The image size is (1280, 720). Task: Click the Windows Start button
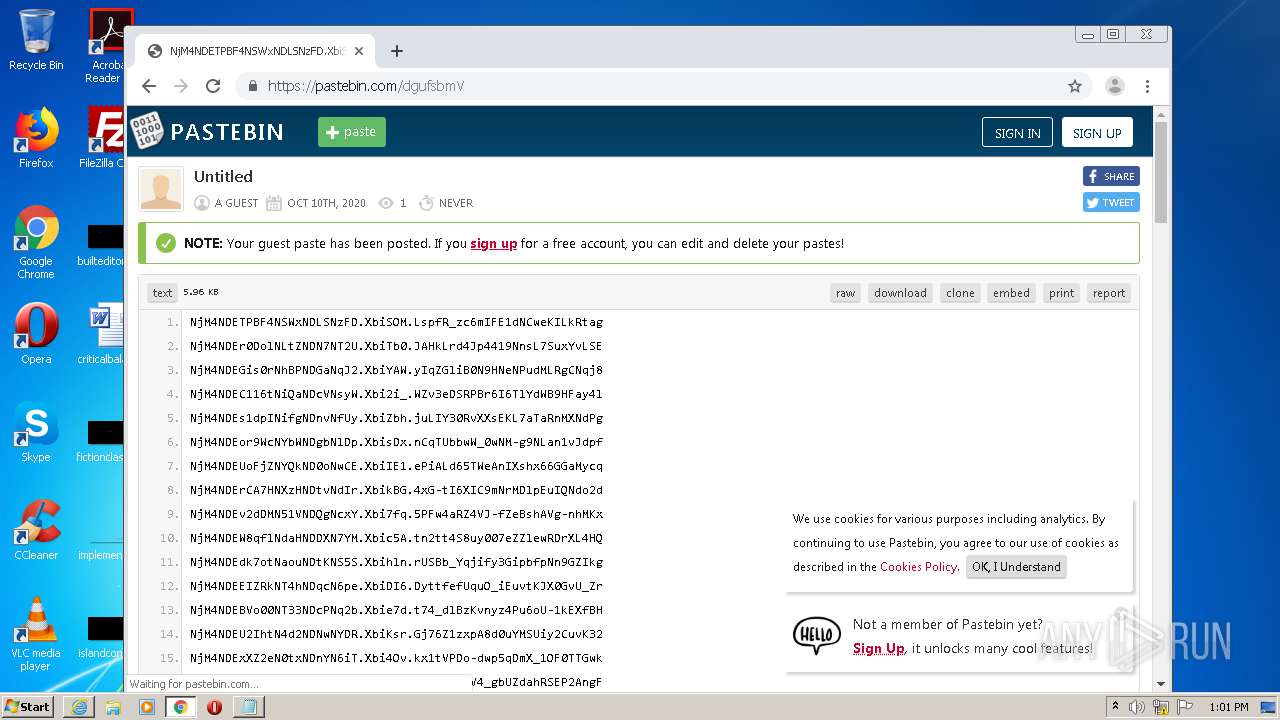point(28,706)
